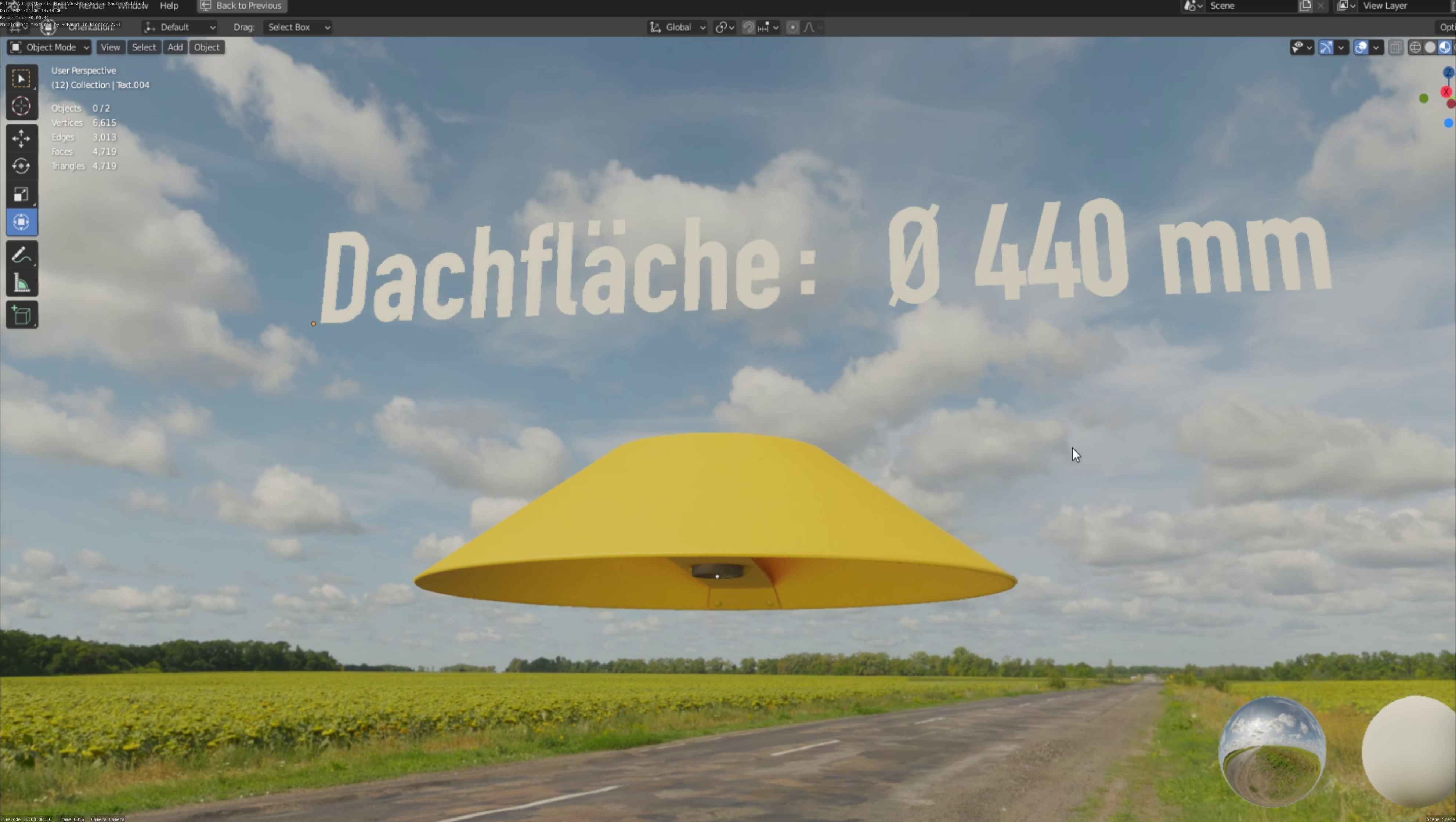1456x822 pixels.
Task: Open the Object Mode dropdown
Action: (49, 47)
